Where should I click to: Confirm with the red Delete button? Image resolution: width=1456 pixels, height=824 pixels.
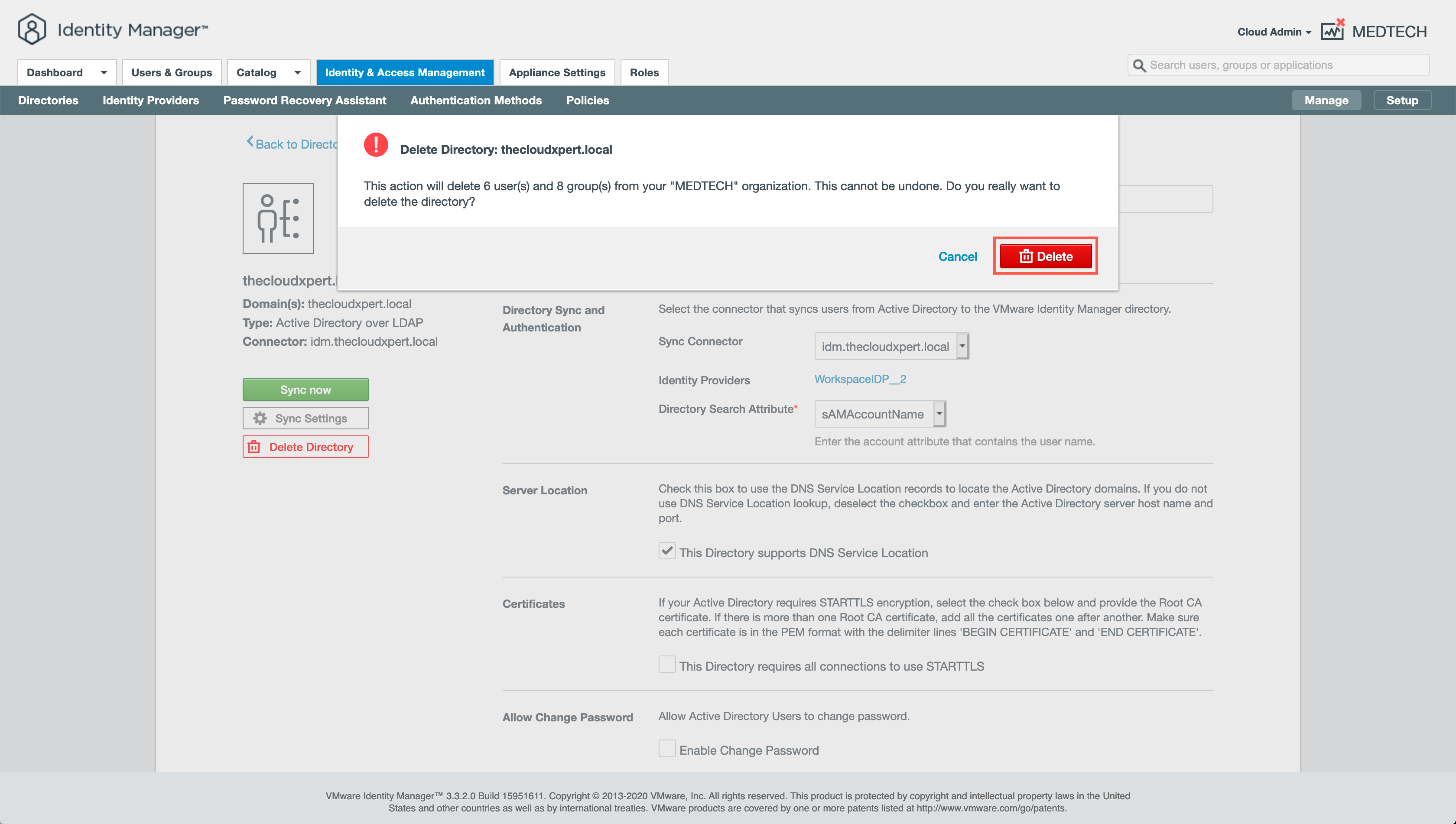(x=1046, y=256)
